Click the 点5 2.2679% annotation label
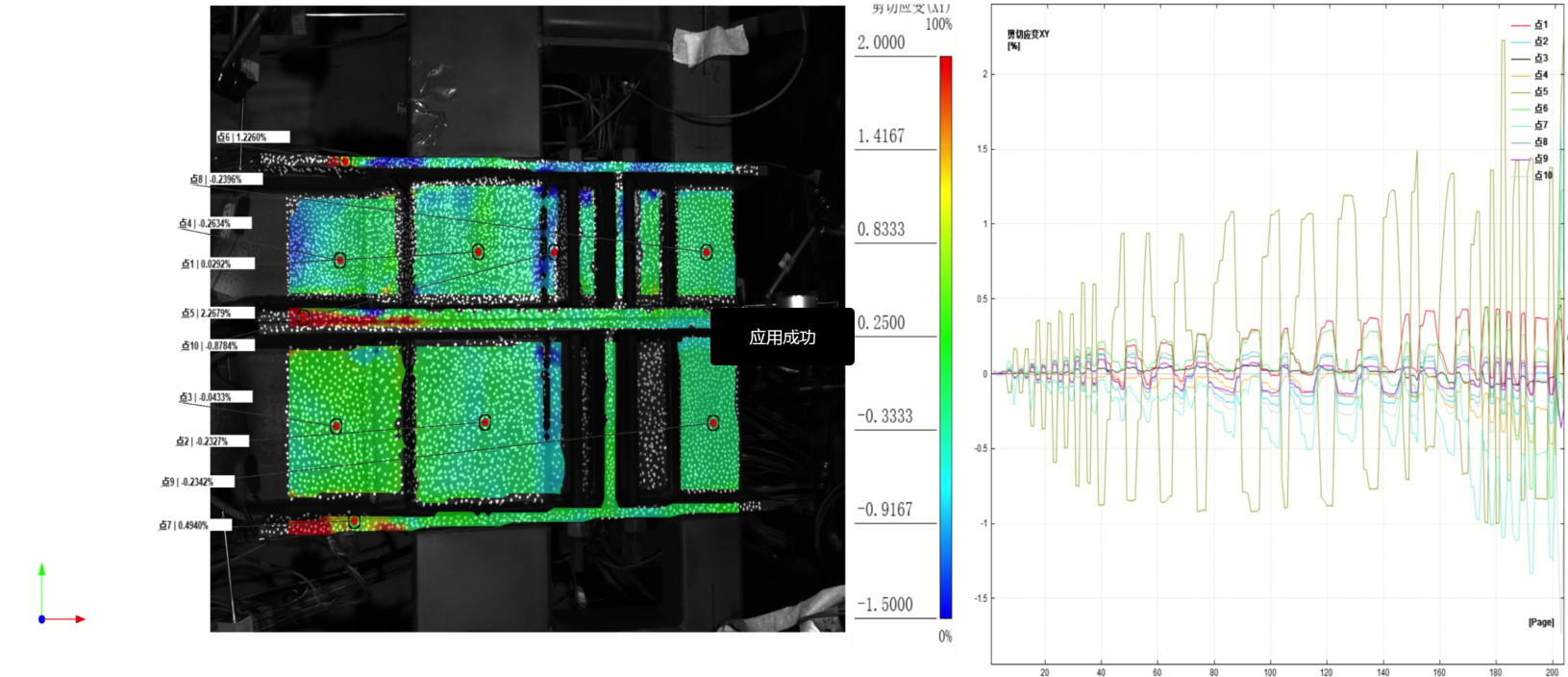The image size is (1568, 677). (x=217, y=313)
